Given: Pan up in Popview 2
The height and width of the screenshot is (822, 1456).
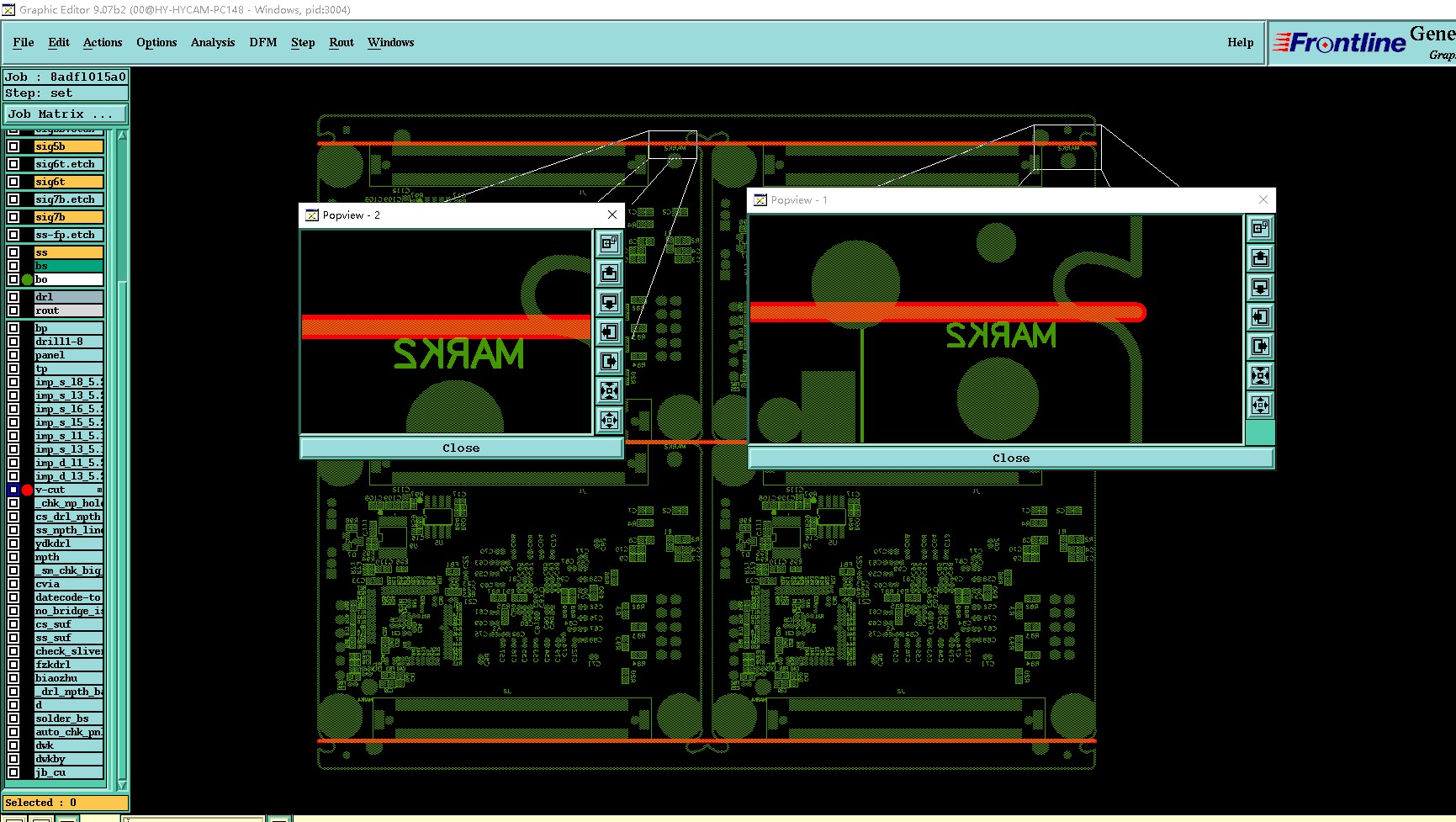Looking at the screenshot, I should 609,273.
